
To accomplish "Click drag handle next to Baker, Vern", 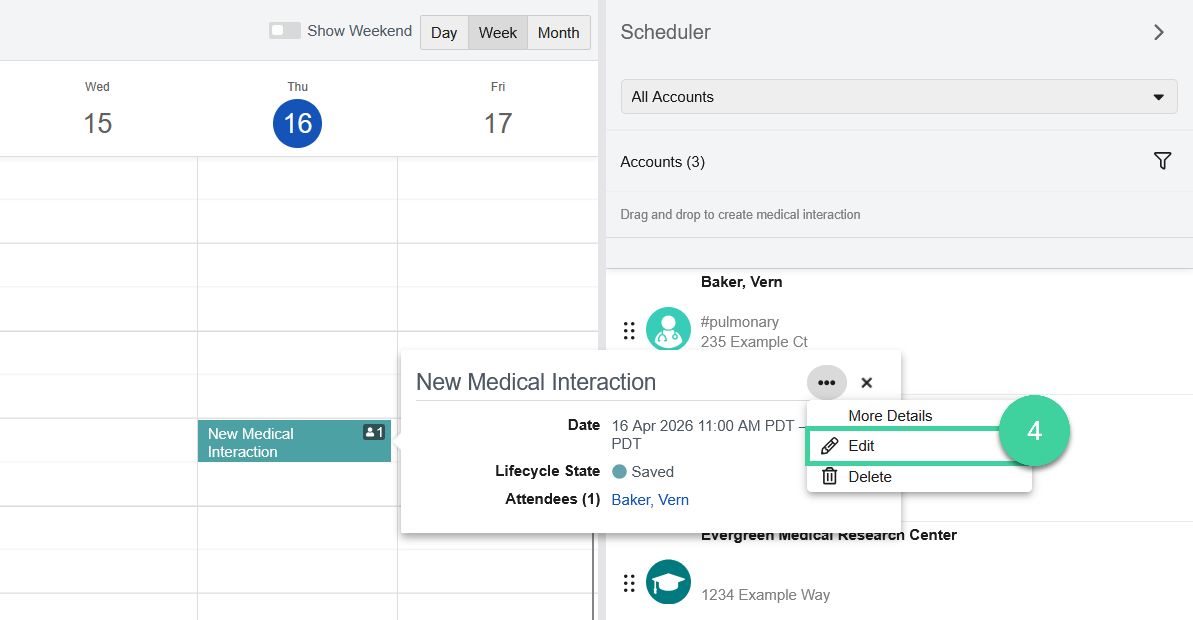I will [629, 330].
